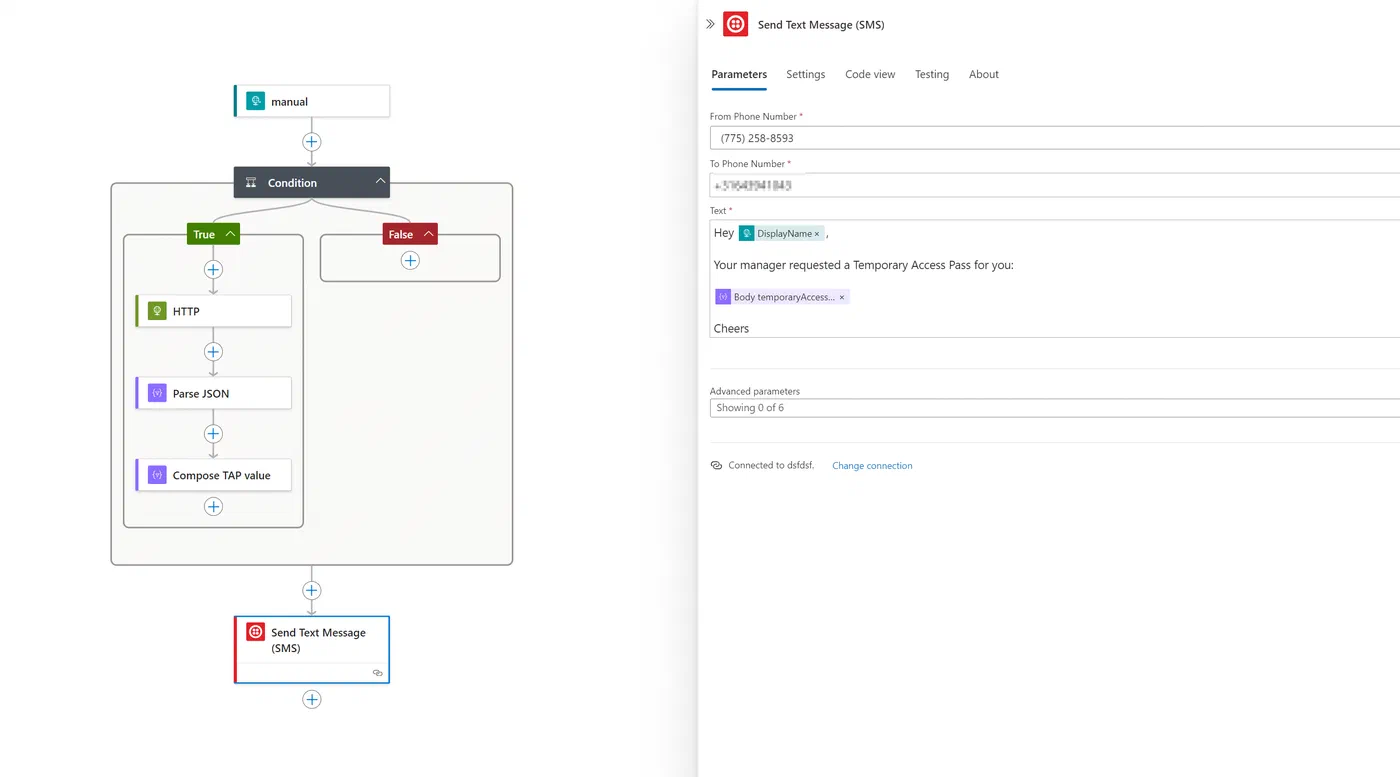Collapse the True branch

click(x=230, y=234)
